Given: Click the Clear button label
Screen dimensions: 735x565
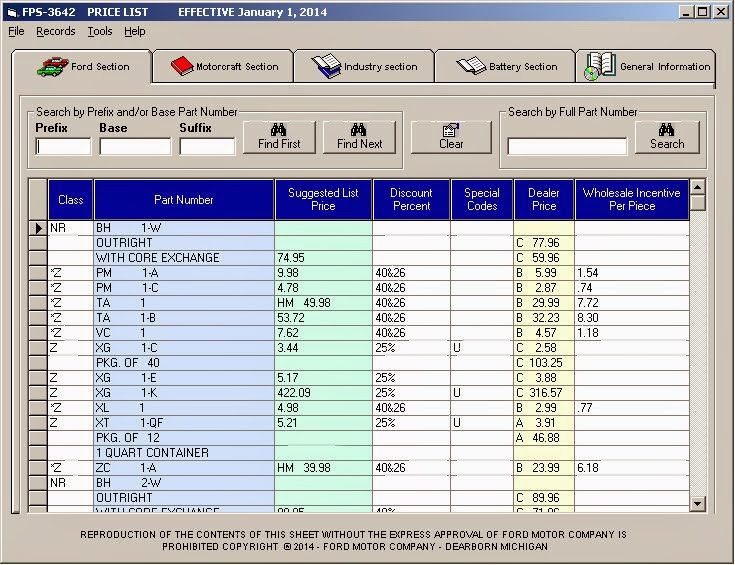Looking at the screenshot, I should pos(451,143).
